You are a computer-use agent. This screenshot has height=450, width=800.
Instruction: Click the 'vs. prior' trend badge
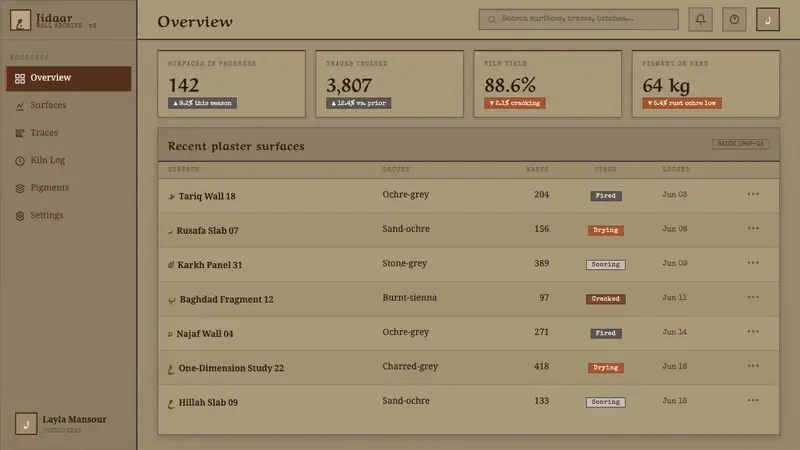359,103
